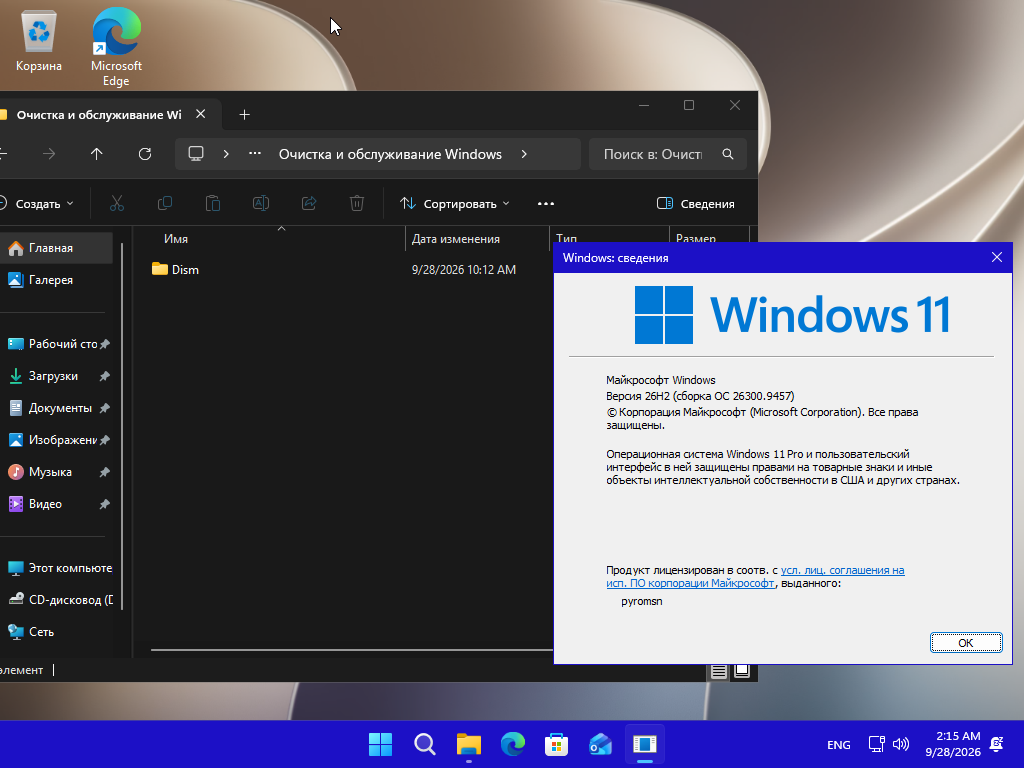1024x768 pixels.
Task: Click the Delete trash icon
Action: [357, 204]
